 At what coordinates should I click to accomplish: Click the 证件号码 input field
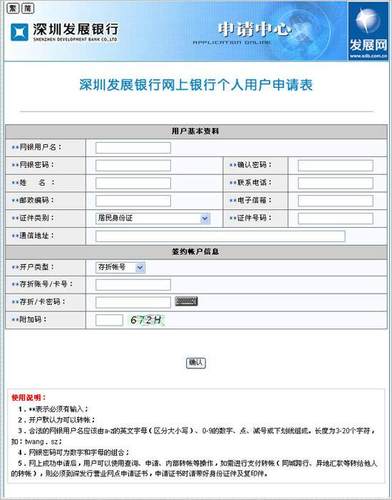click(x=335, y=218)
